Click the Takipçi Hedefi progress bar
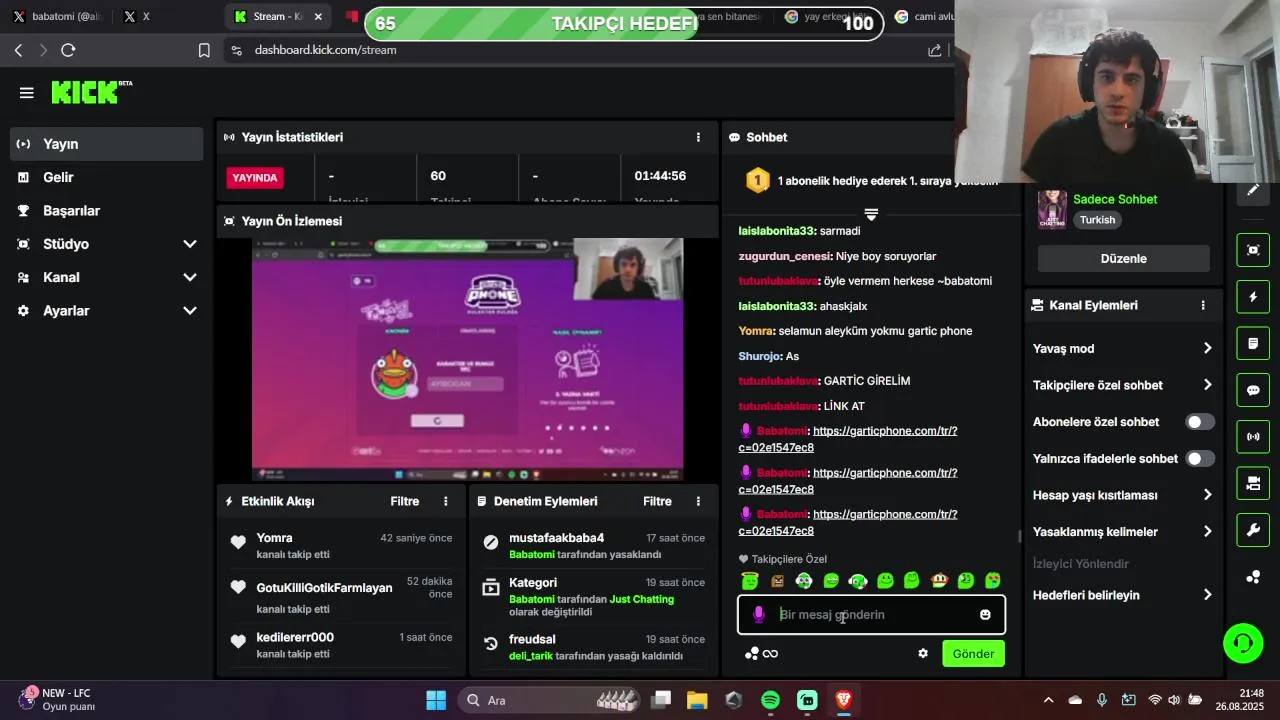 pos(623,24)
